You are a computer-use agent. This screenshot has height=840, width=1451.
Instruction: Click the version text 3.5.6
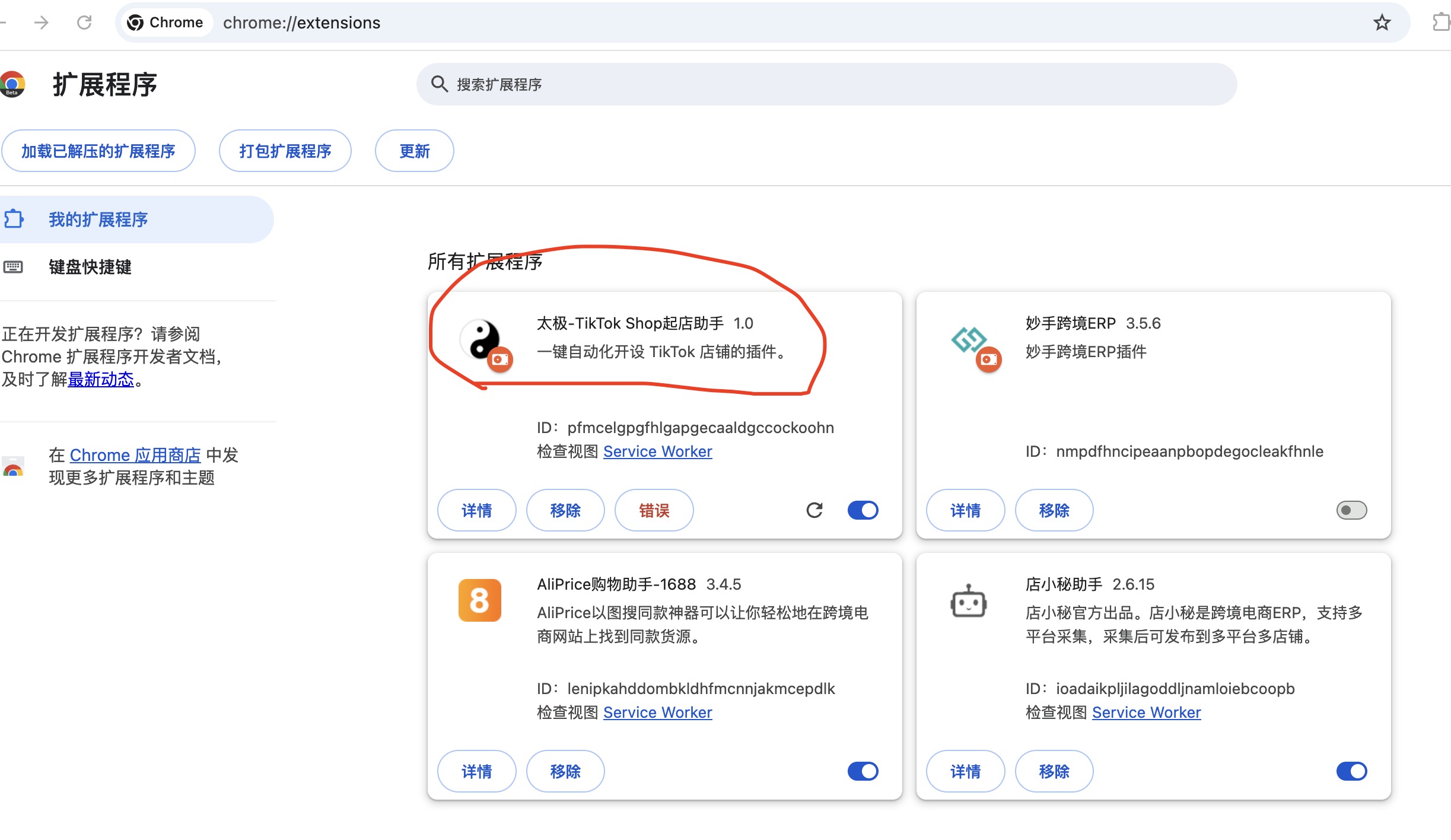[x=1143, y=323]
